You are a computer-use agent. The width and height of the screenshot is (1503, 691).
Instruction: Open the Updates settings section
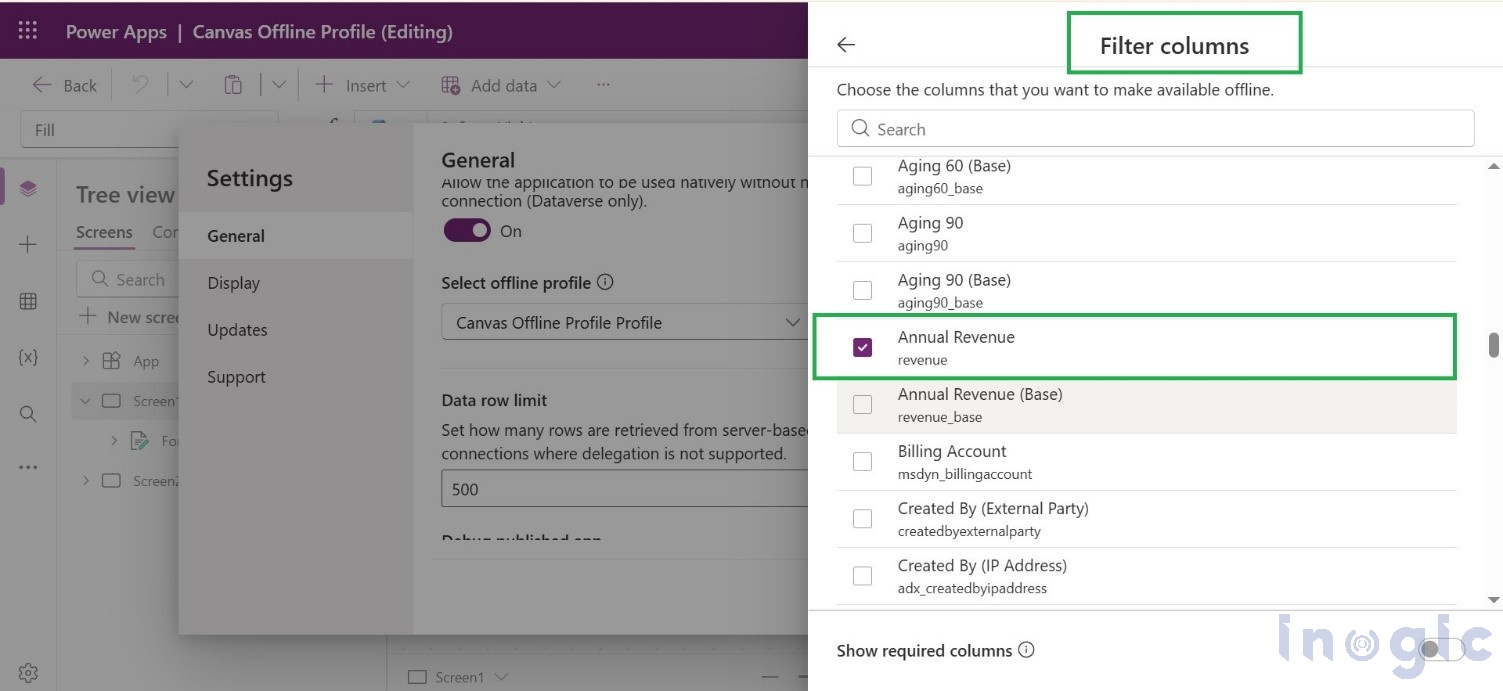pyautogui.click(x=237, y=330)
